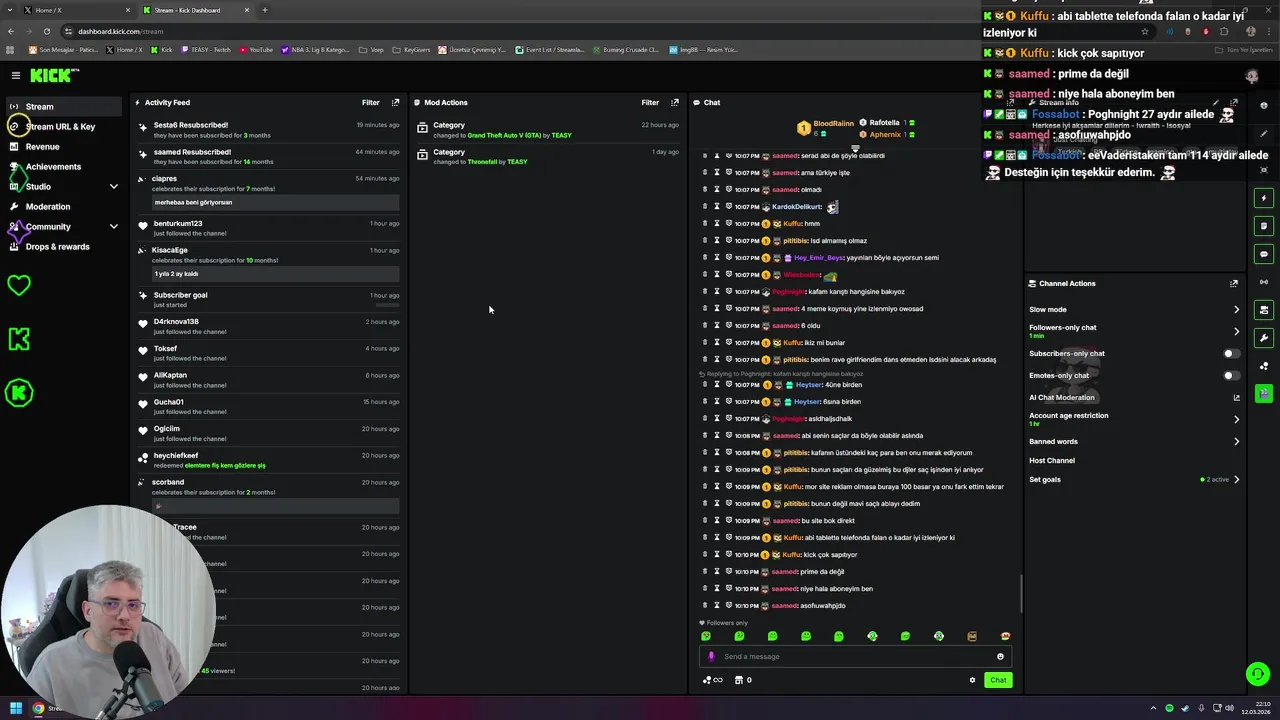Timeout the user of 'kick çok sapıtıyor' message
Screen dimensions: 1280x720
pos(717,554)
